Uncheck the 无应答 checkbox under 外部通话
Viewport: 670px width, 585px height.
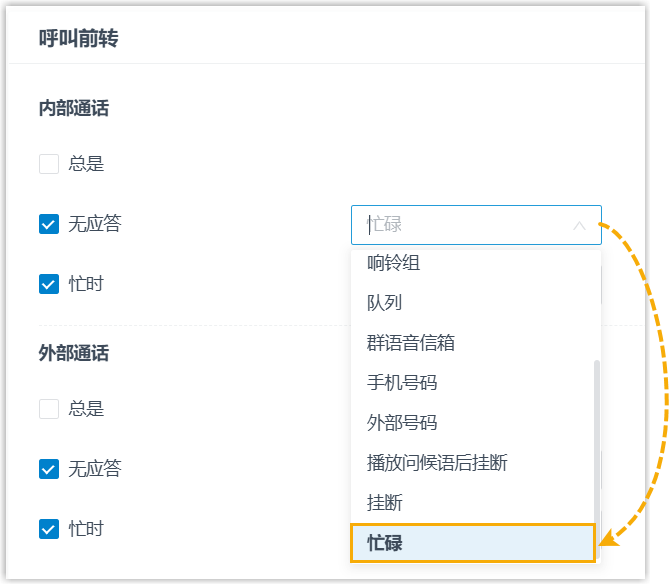[x=49, y=469]
